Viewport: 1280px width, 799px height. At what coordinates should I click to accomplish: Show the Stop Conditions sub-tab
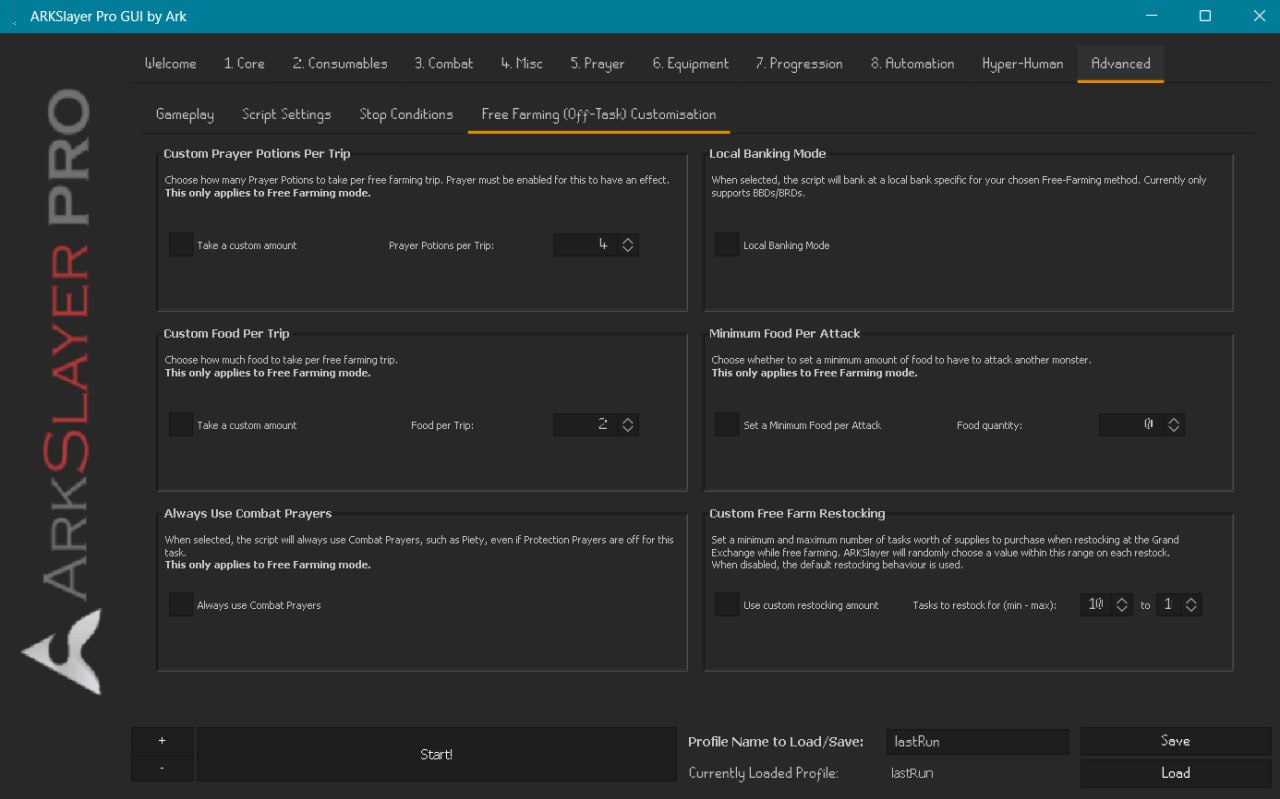point(406,114)
